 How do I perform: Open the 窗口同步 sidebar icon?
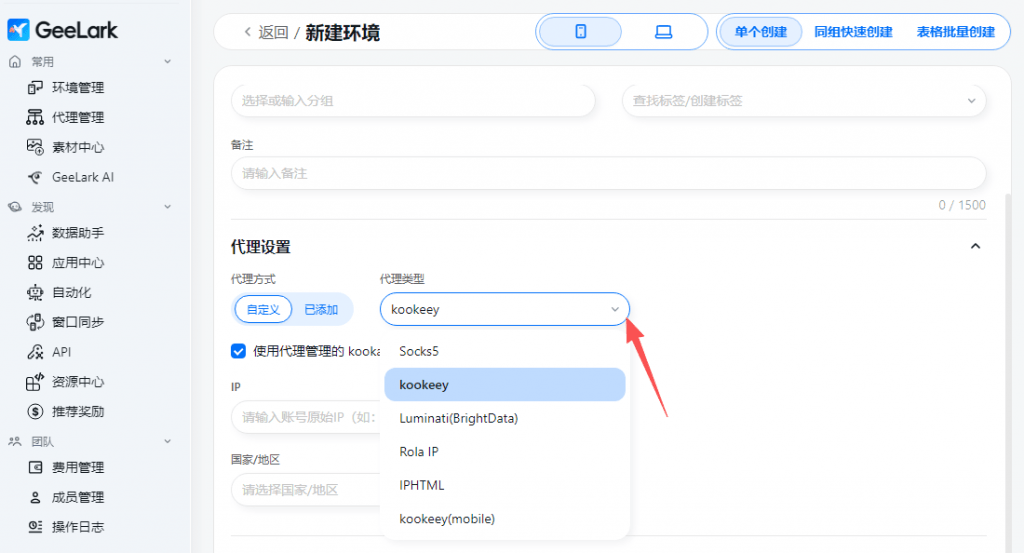(x=35, y=322)
